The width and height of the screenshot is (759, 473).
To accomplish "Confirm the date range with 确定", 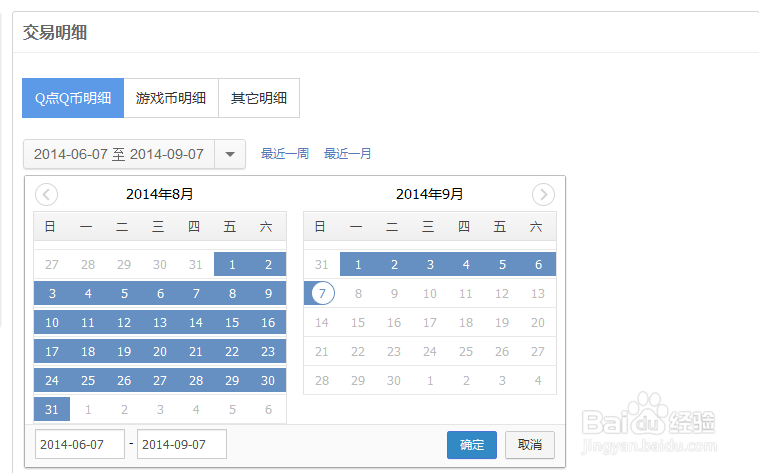I will (472, 445).
